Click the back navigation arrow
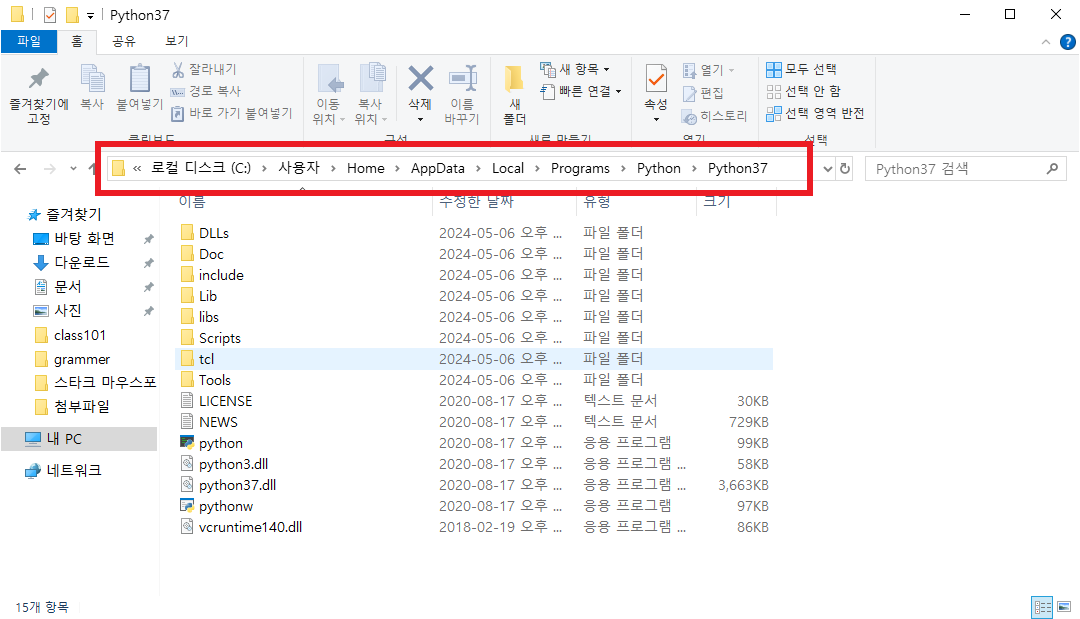 click(x=20, y=169)
